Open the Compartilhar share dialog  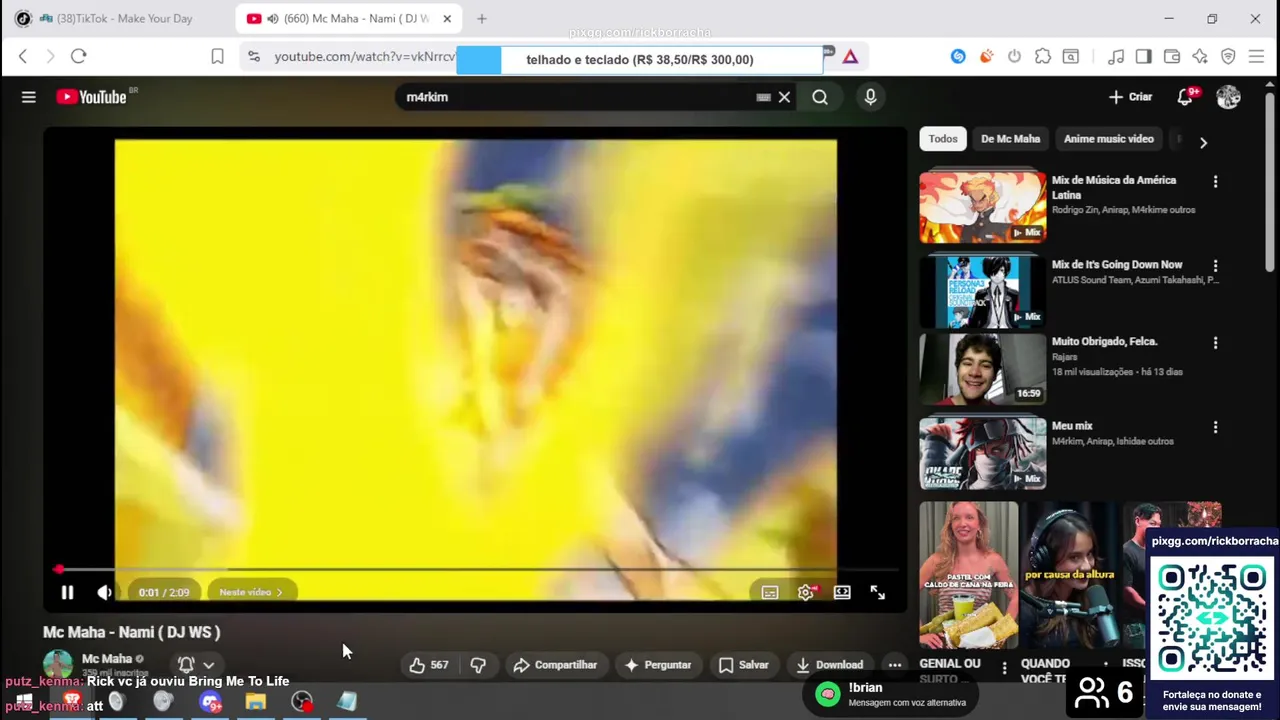click(555, 665)
